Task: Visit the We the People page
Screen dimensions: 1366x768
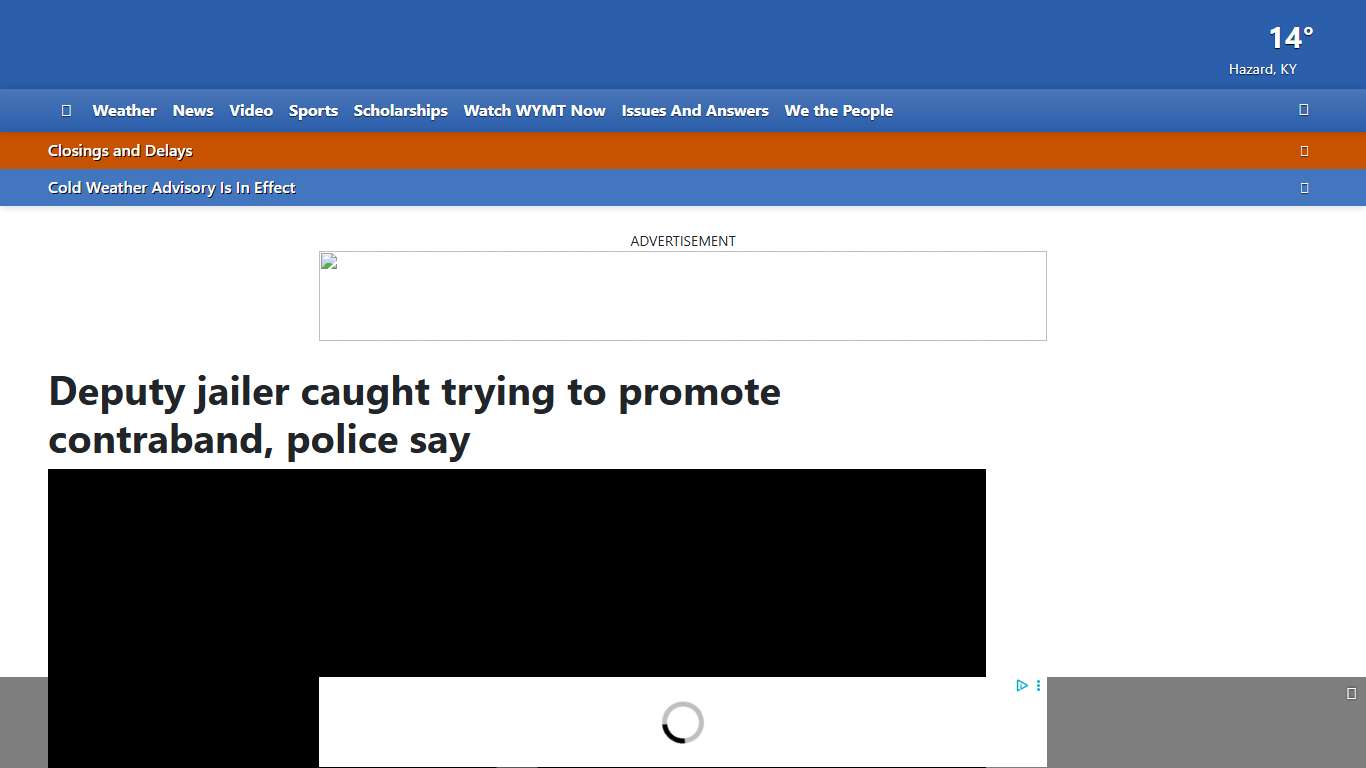Action: [x=838, y=111]
